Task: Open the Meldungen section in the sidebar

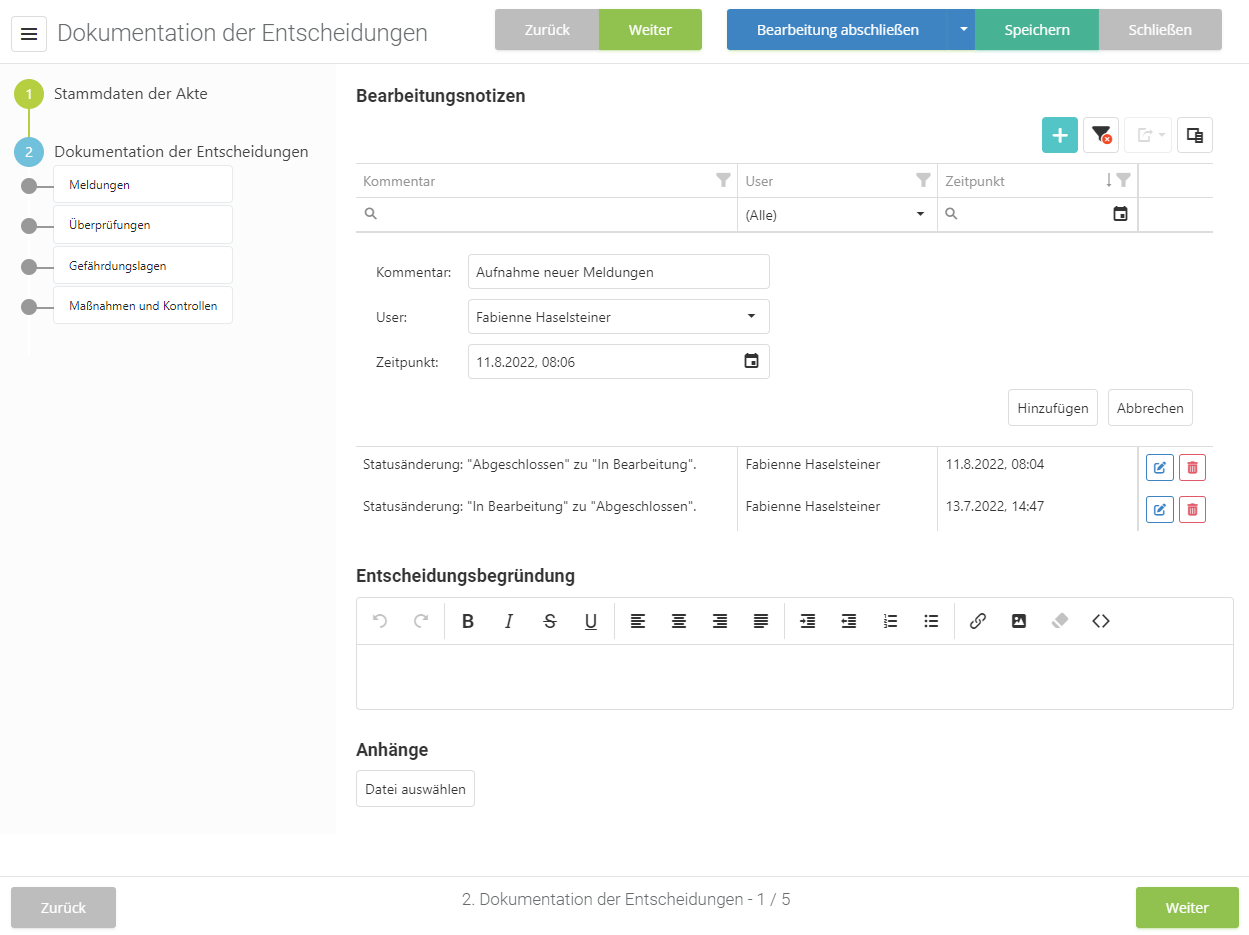Action: (143, 184)
